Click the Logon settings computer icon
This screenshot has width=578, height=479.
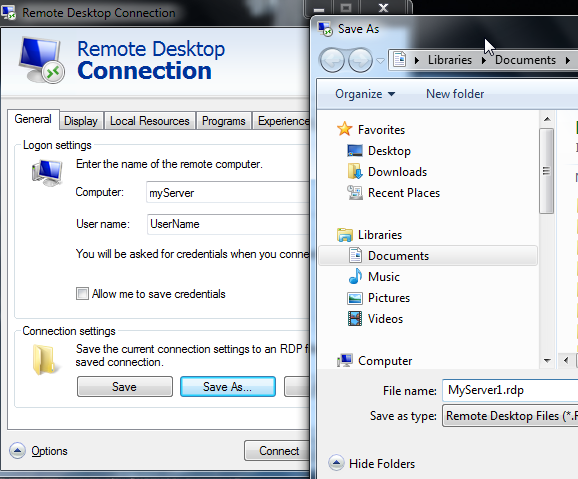point(47,173)
